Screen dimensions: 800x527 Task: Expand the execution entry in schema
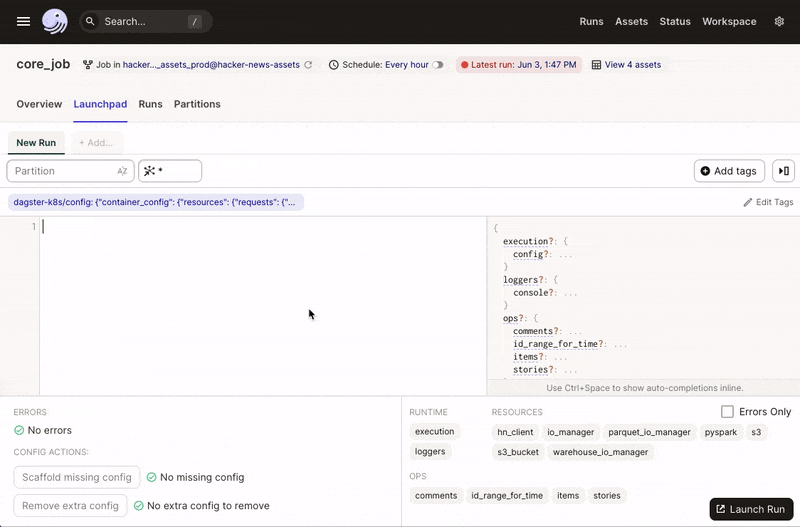coord(528,241)
